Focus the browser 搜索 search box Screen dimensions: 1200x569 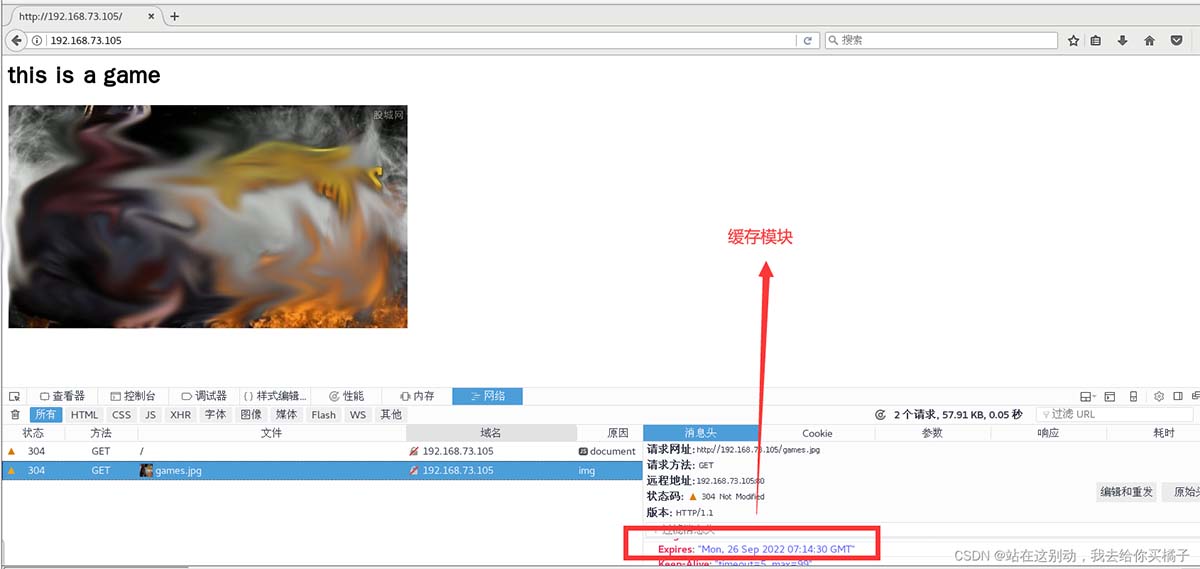click(x=941, y=41)
